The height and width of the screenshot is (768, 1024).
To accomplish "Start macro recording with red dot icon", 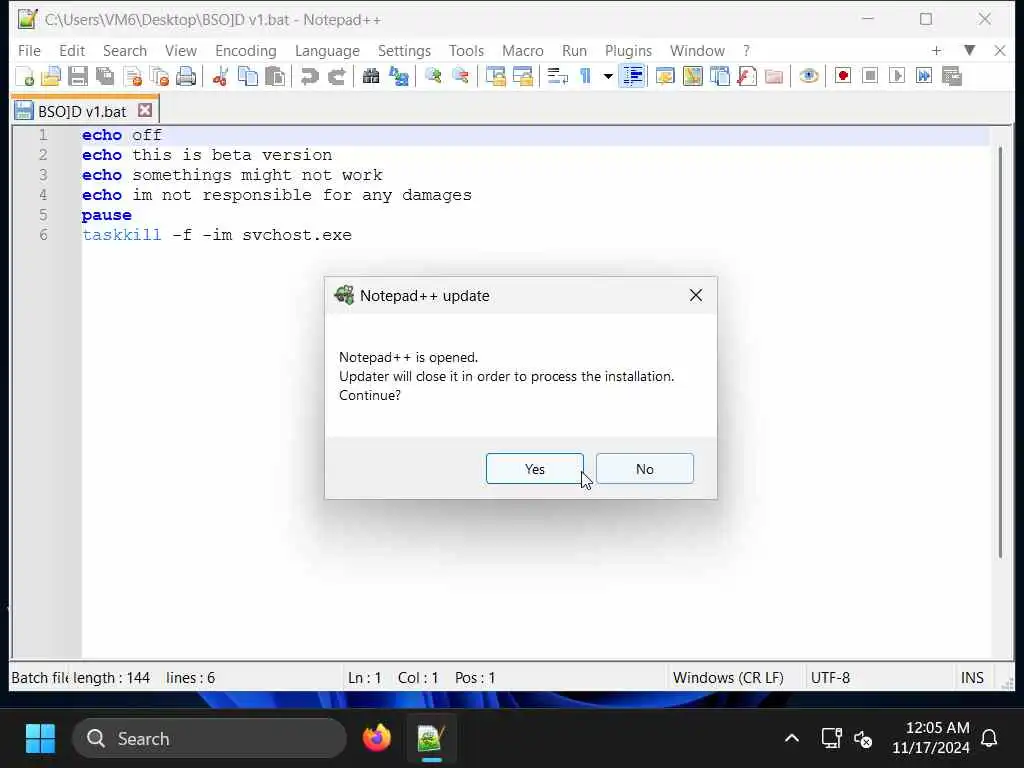I will (842, 76).
